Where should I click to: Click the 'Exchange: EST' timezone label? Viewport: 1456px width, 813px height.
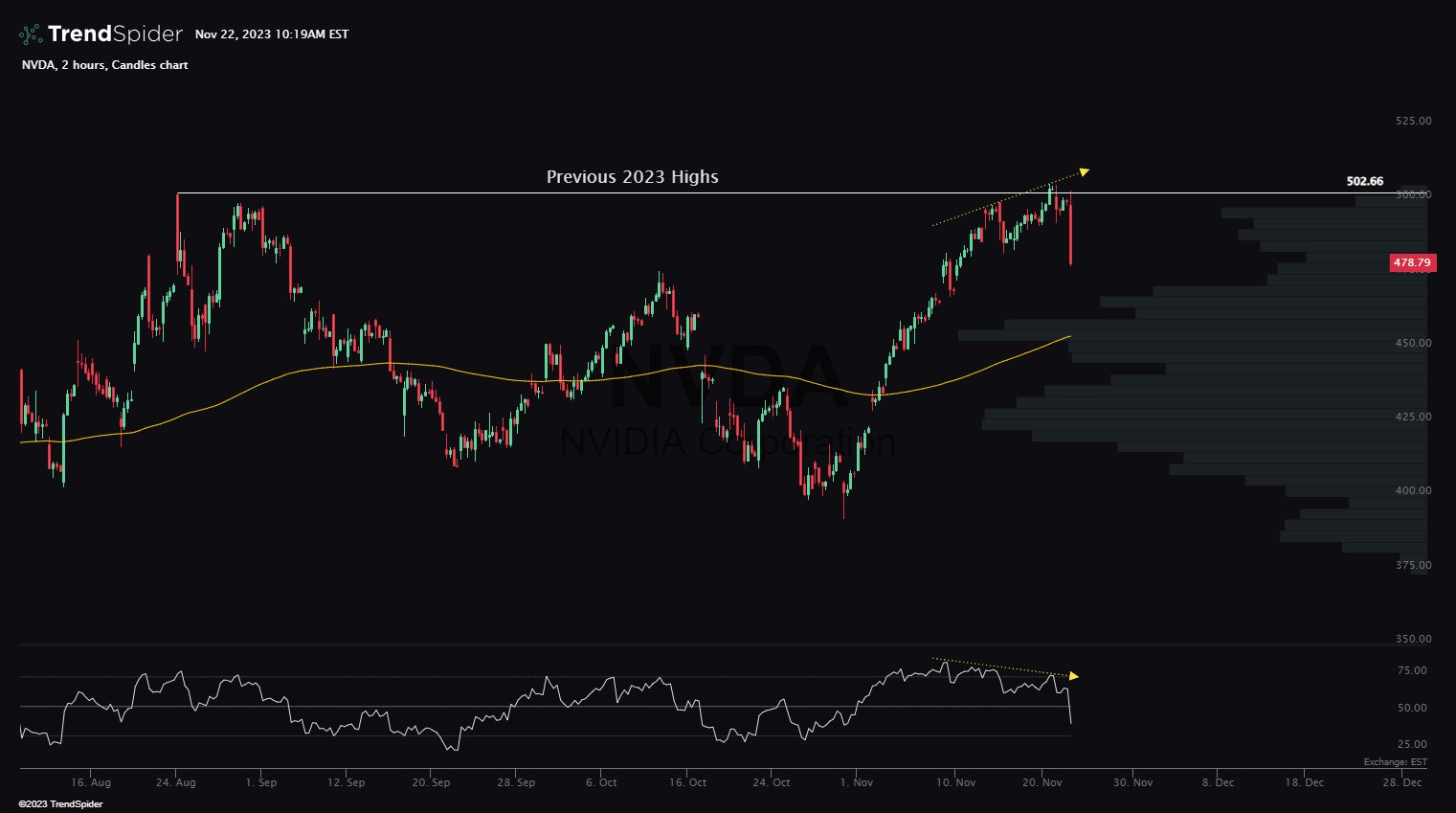1396,762
